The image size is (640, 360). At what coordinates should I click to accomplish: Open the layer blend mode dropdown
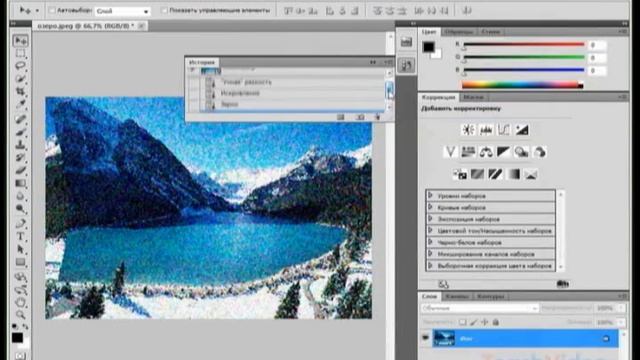[479, 308]
